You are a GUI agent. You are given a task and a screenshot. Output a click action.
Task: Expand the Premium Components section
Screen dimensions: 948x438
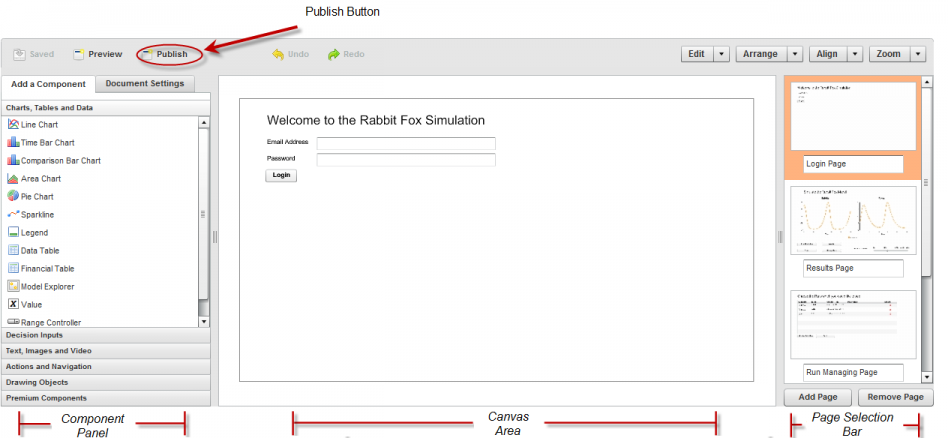coord(106,398)
